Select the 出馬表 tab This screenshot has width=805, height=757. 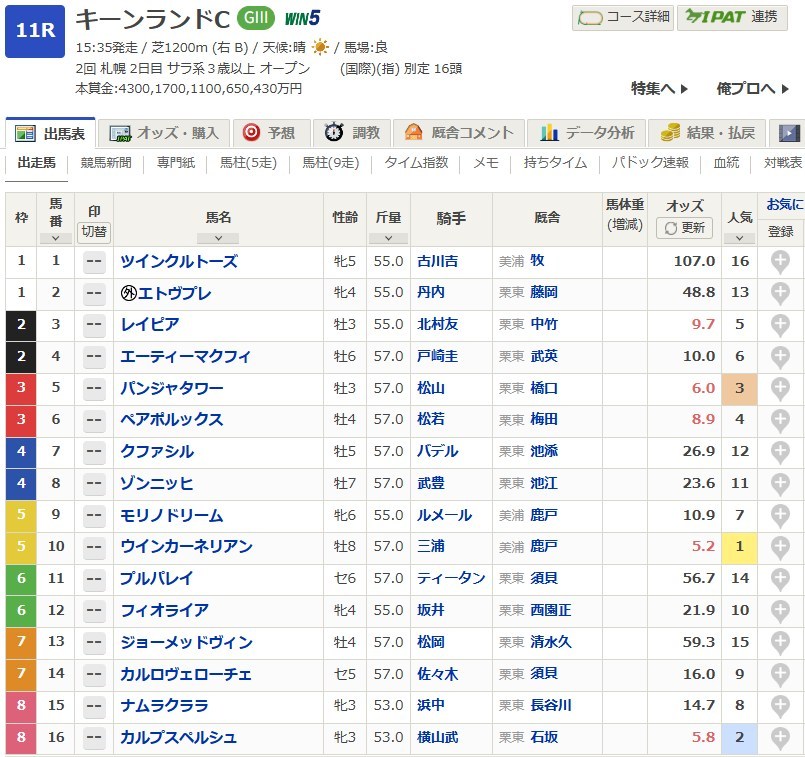(50, 133)
